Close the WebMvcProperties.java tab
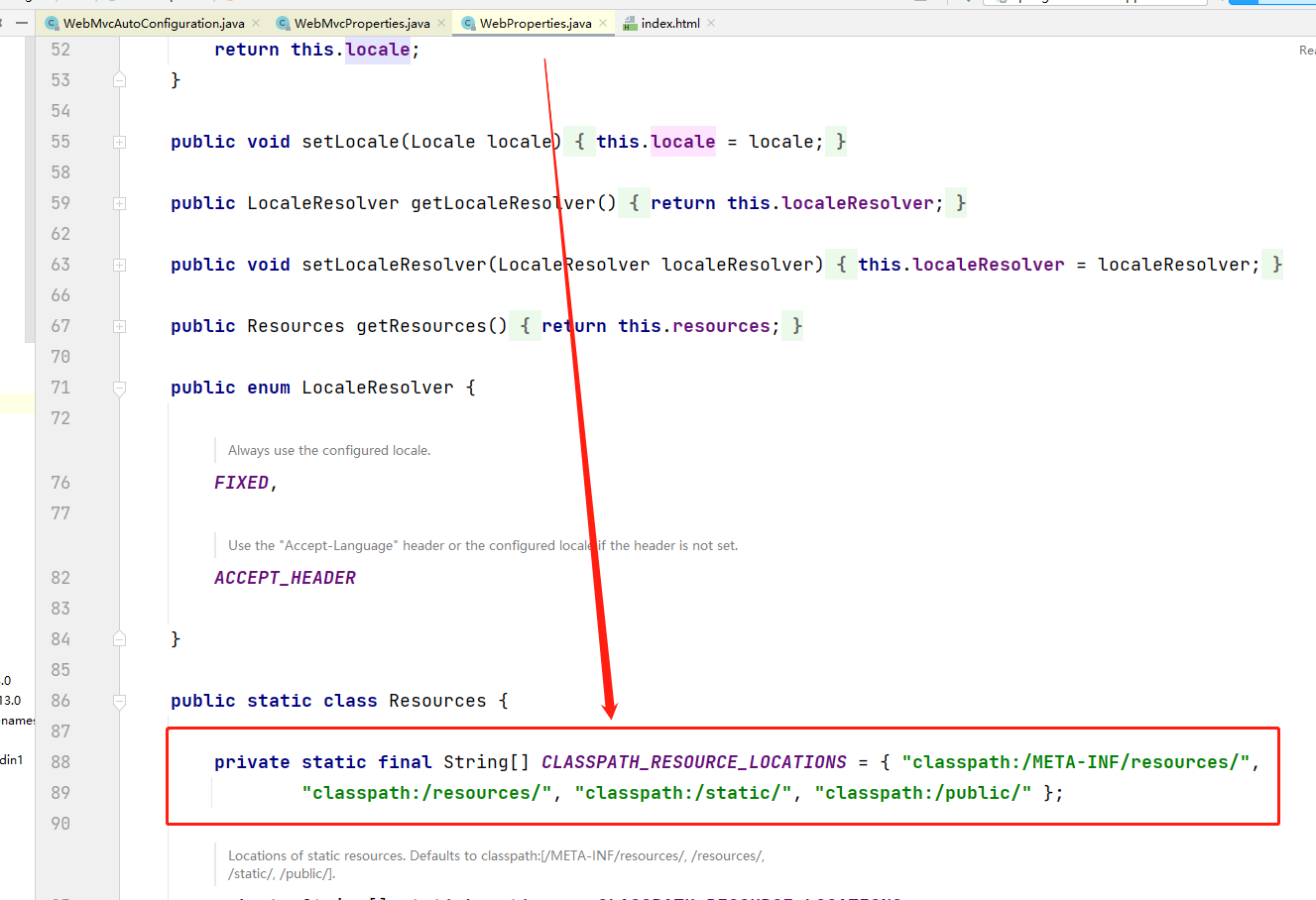The height and width of the screenshot is (900, 1316). pyautogui.click(x=441, y=23)
